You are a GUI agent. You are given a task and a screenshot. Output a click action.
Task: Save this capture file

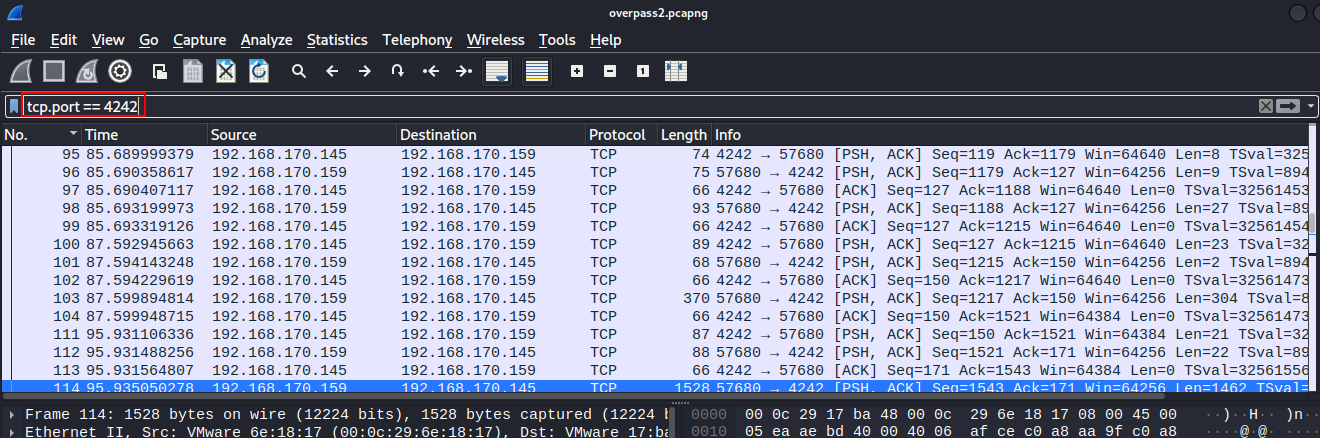tap(193, 71)
